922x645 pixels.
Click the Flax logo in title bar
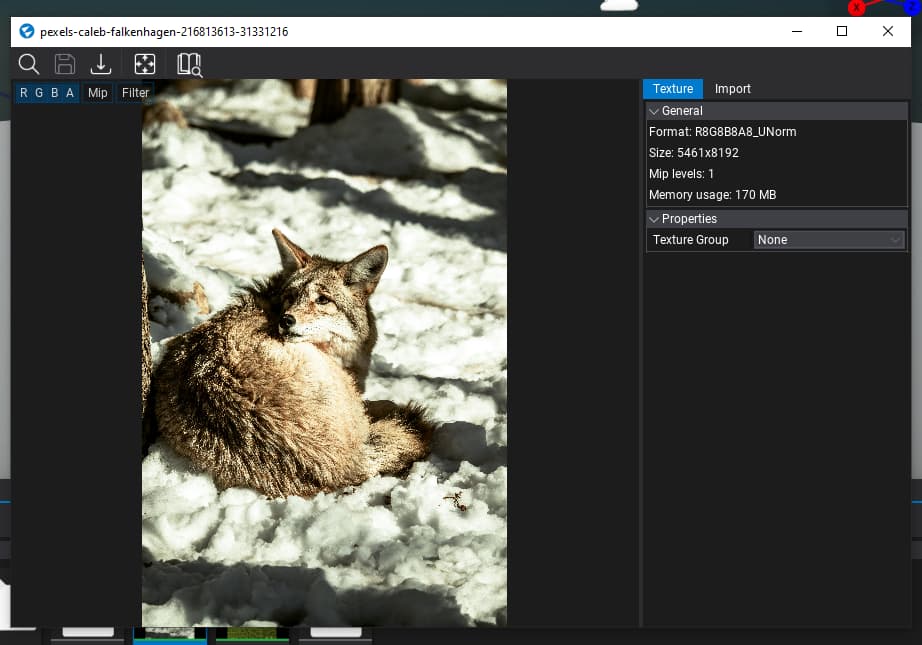pos(27,32)
